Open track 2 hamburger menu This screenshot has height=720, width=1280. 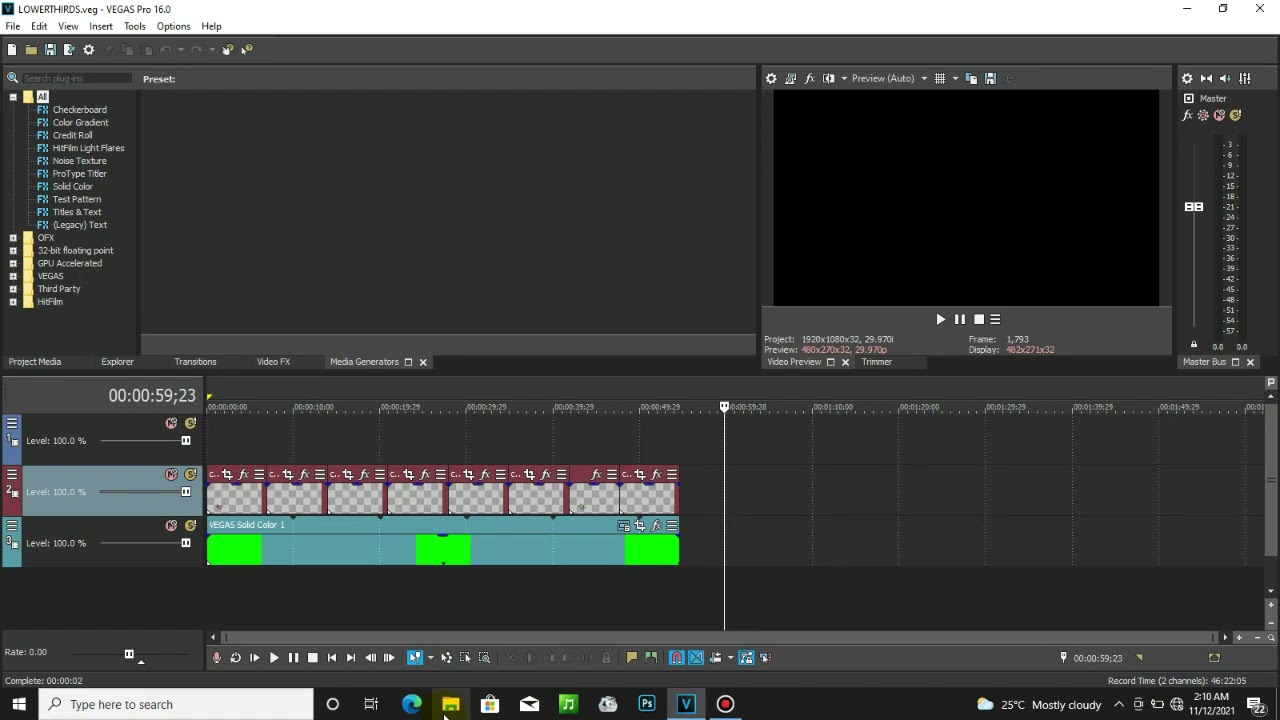(12, 474)
